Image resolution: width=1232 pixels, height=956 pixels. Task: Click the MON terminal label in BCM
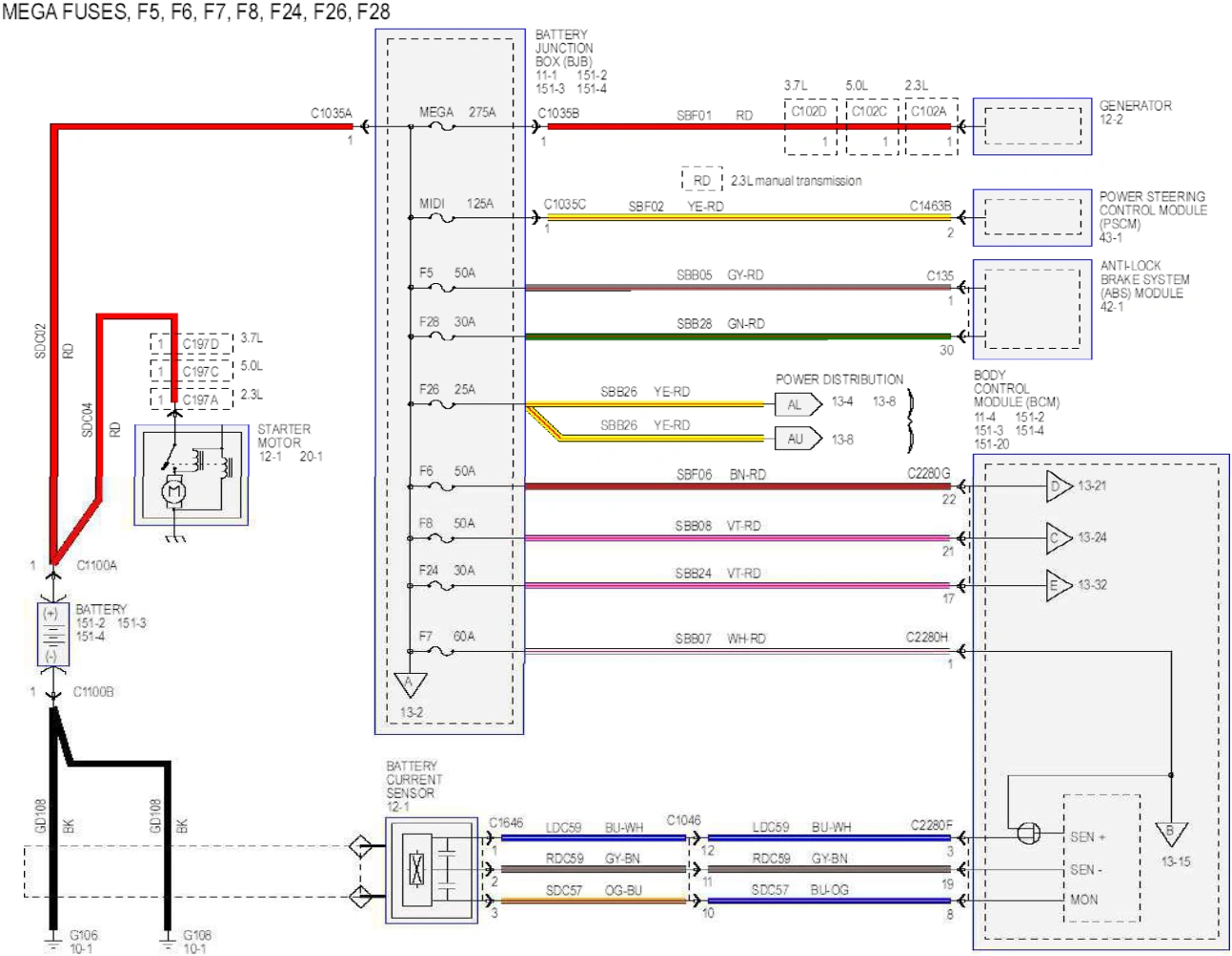pyautogui.click(x=1084, y=900)
